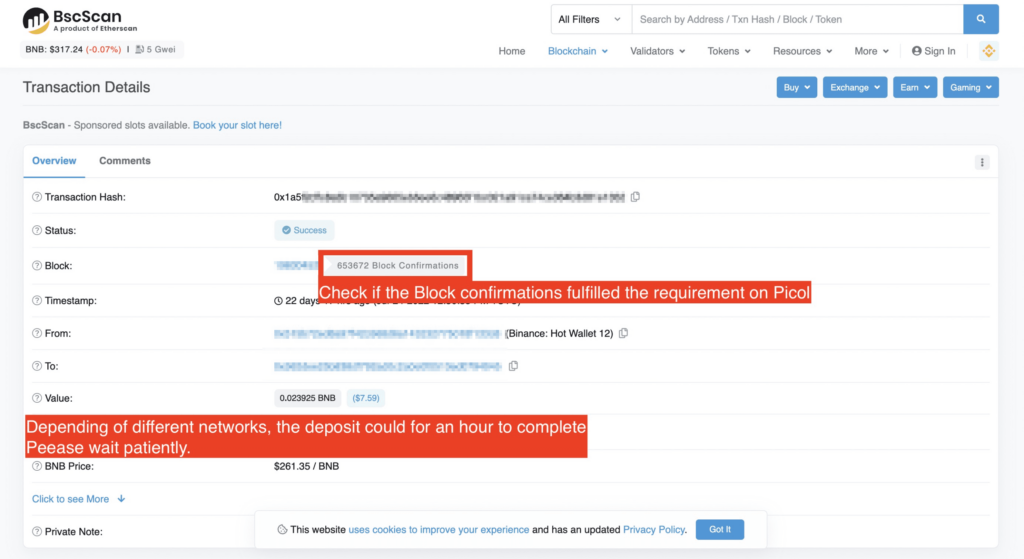Click the ($7.59) value badge
Image resolution: width=1024 pixels, height=559 pixels.
point(366,398)
